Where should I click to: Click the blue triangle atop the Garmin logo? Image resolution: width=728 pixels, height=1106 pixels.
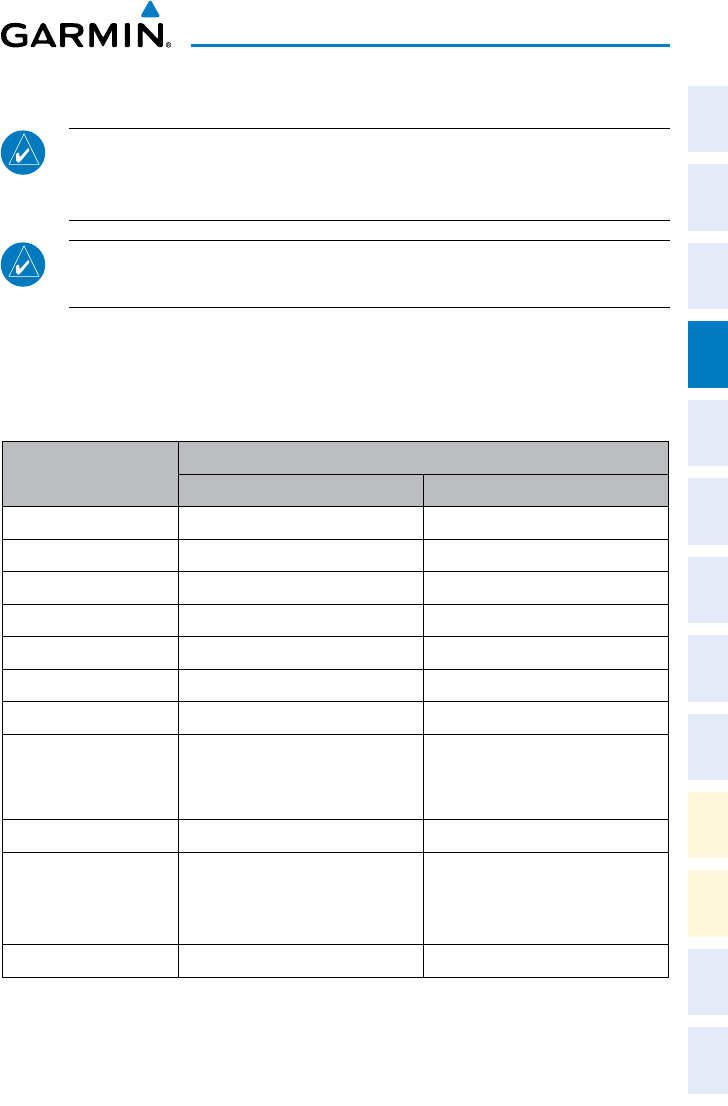[x=150, y=9]
